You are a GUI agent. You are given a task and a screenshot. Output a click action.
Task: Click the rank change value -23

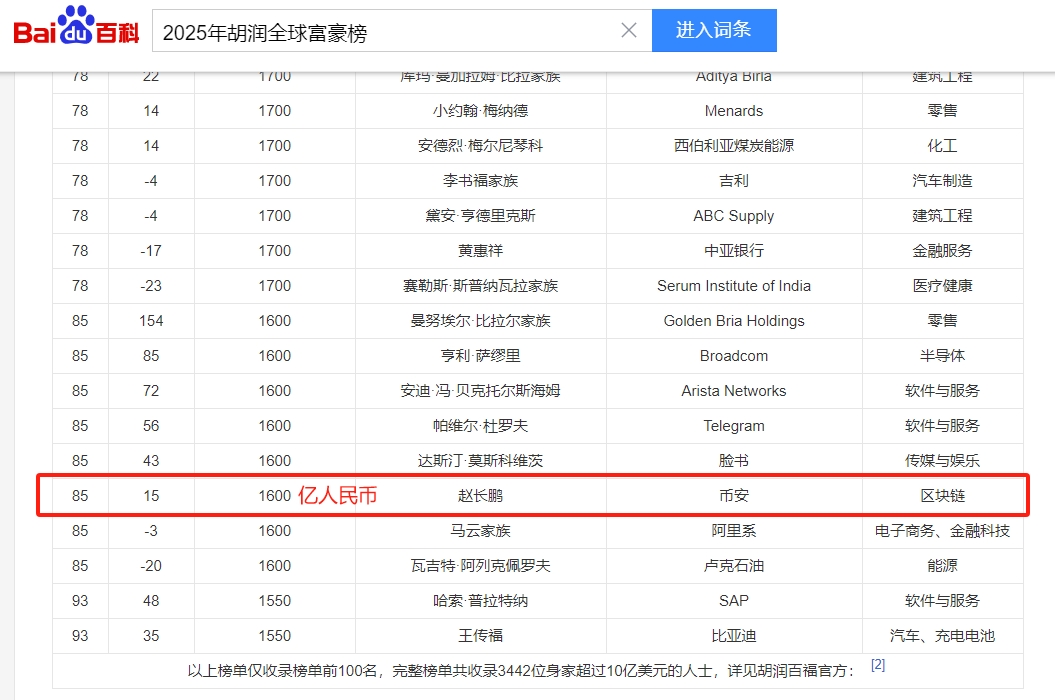click(151, 286)
